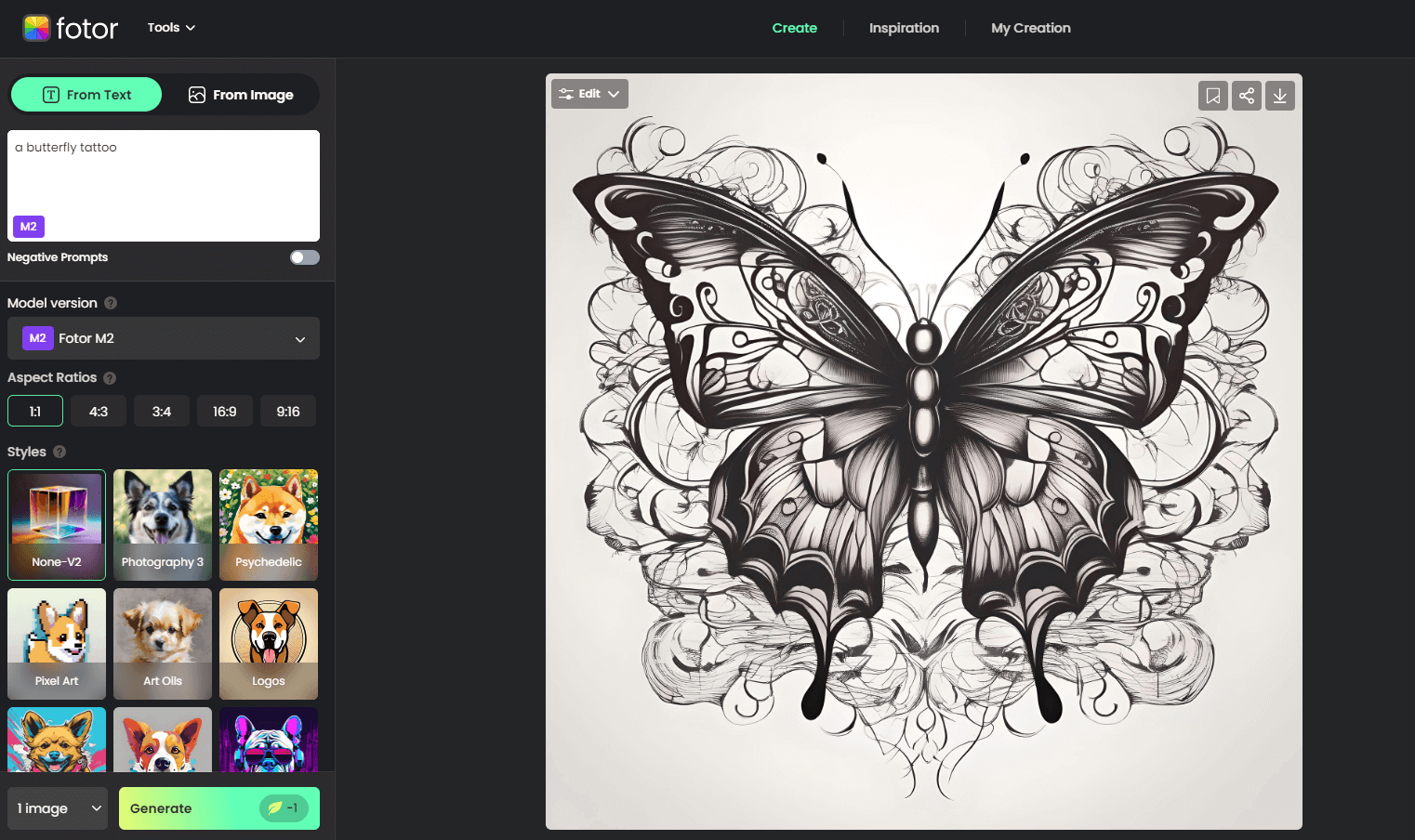Choose the Psychedelic style

click(x=269, y=525)
